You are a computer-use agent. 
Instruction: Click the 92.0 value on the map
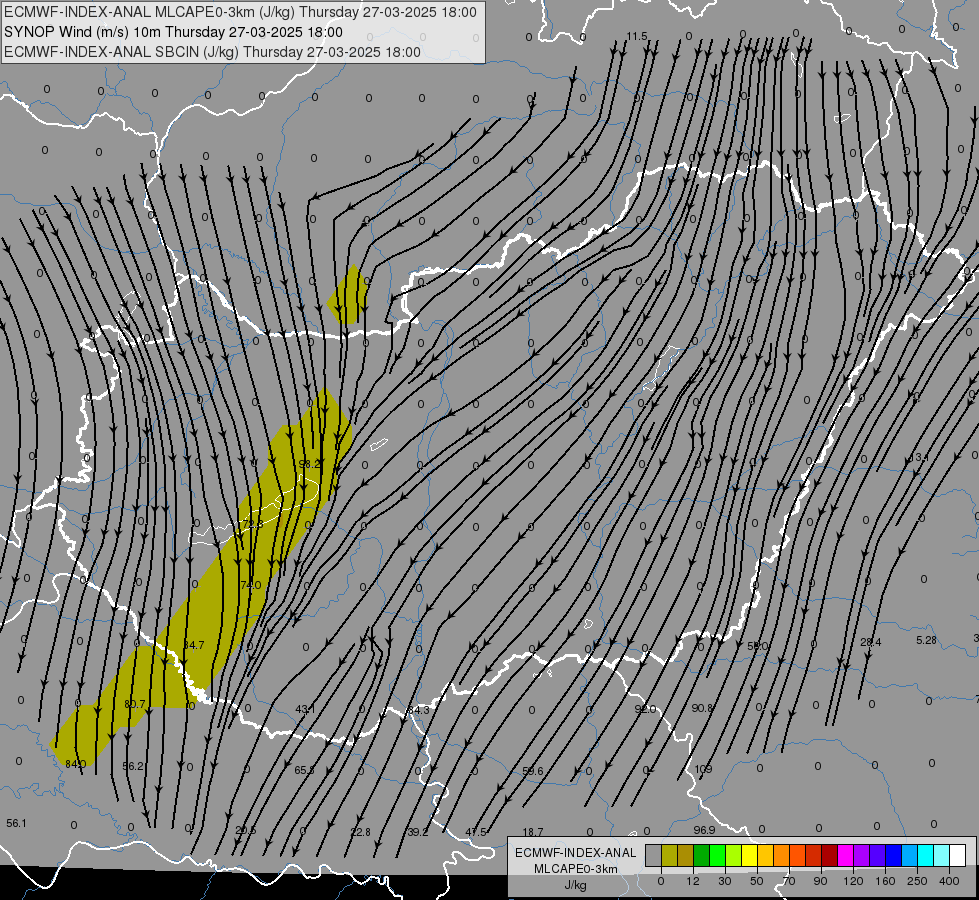645,710
